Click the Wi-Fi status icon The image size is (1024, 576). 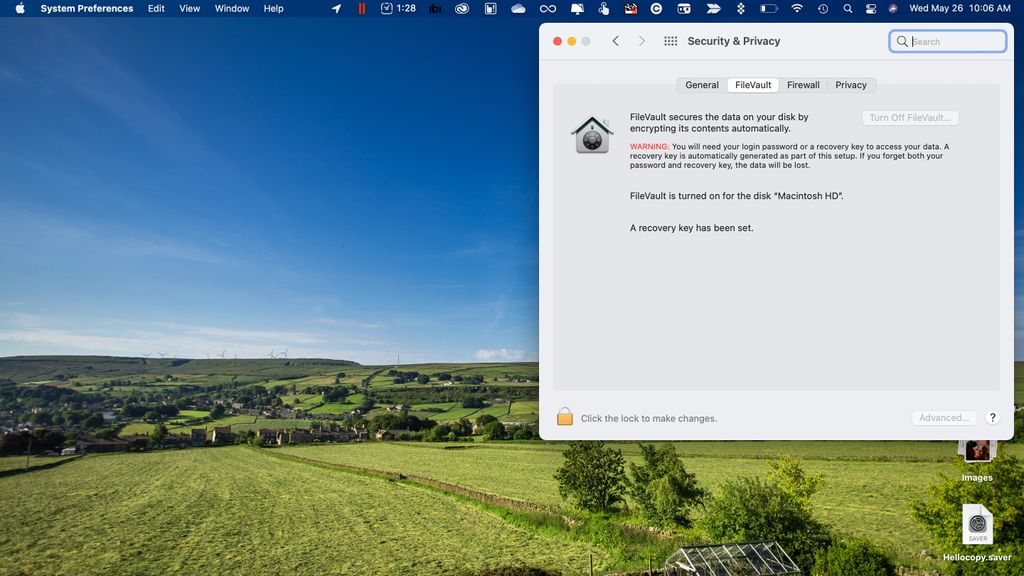click(797, 8)
